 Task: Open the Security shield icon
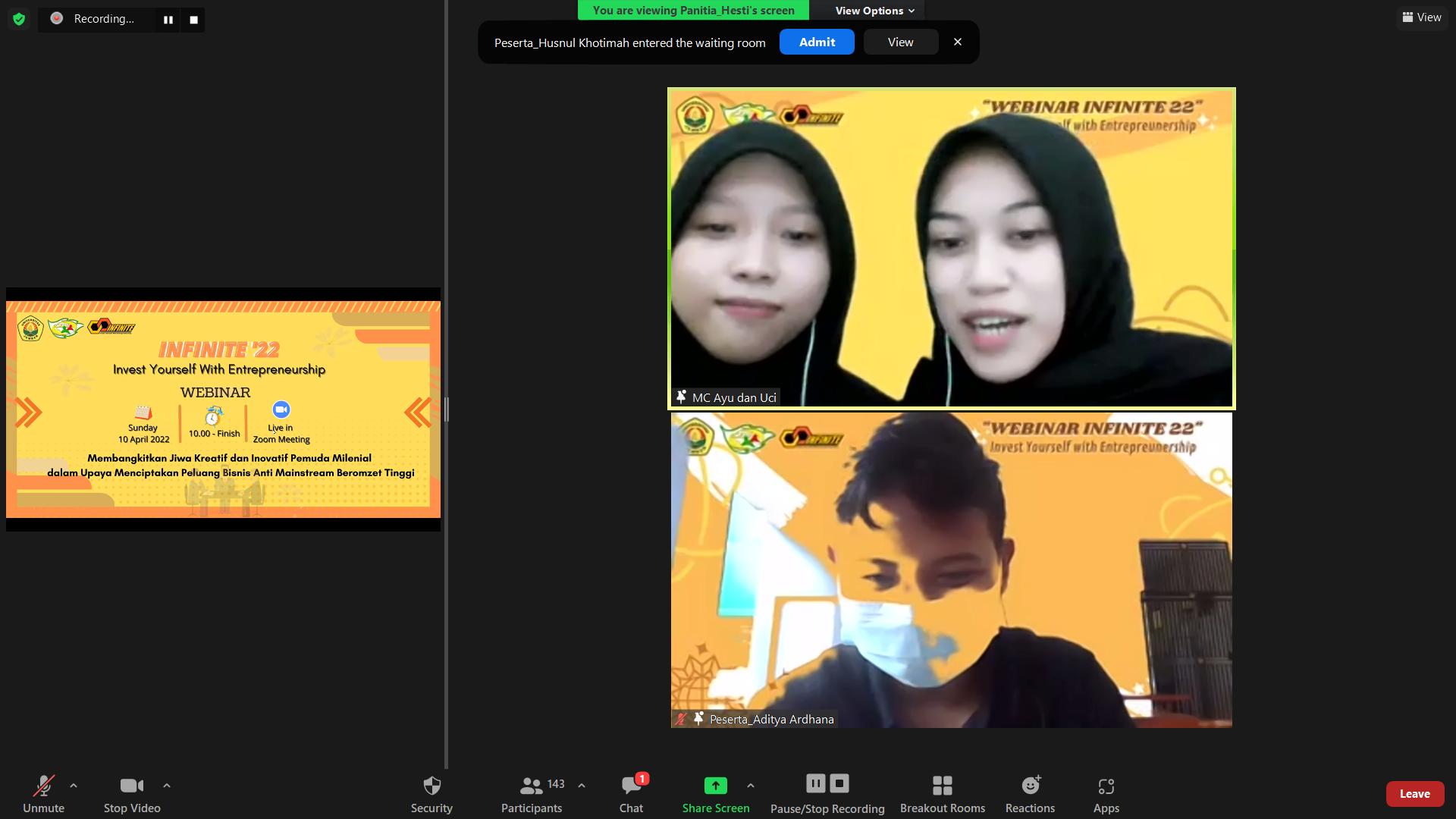[x=431, y=786]
